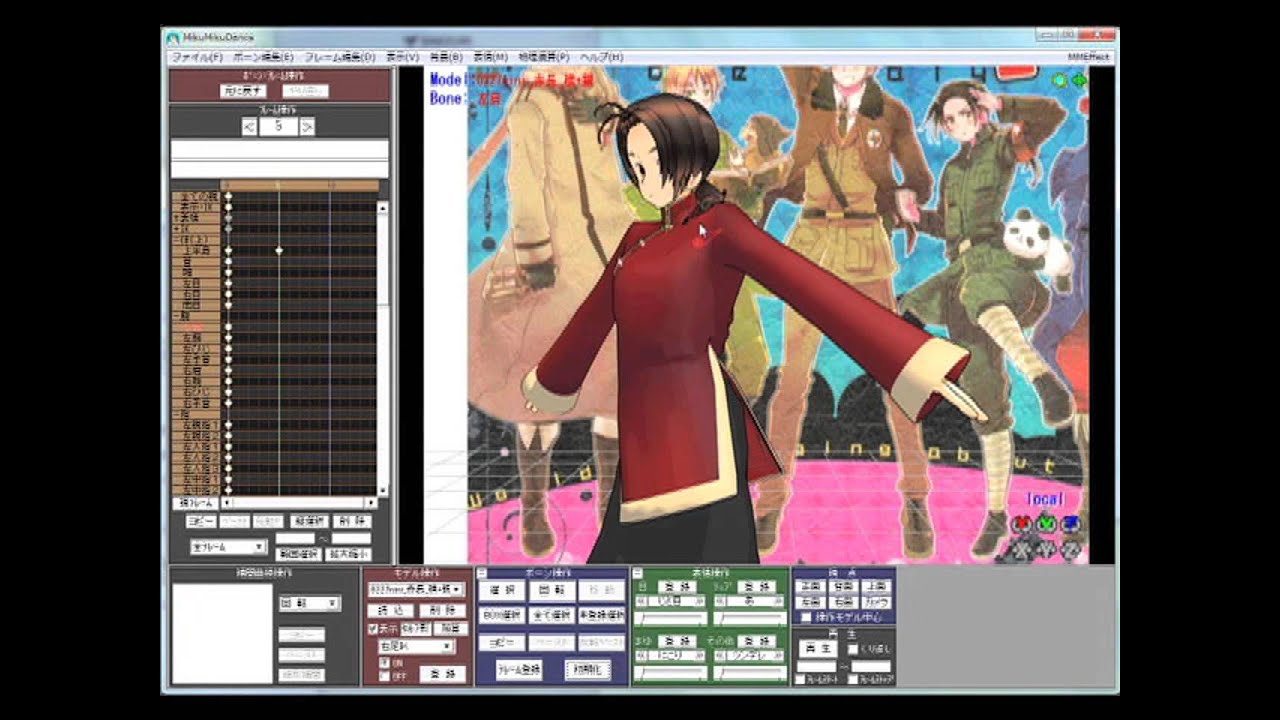Viewport: 1280px width, 720px height.
Task: Click the 未登録選択 button
Action: [x=602, y=615]
